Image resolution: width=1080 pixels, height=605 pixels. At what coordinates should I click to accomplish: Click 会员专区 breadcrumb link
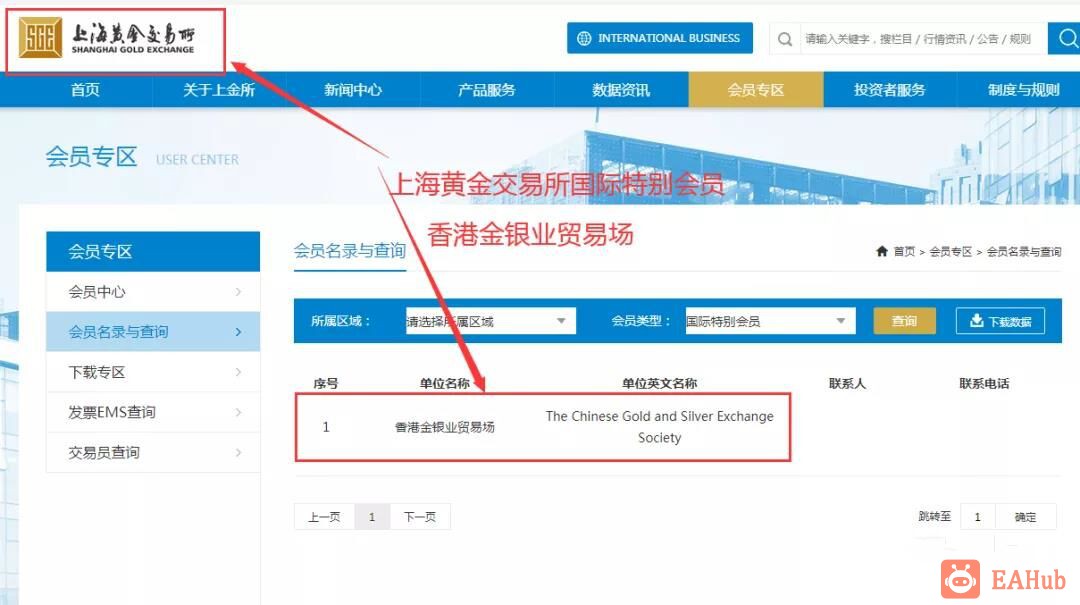[x=951, y=252]
